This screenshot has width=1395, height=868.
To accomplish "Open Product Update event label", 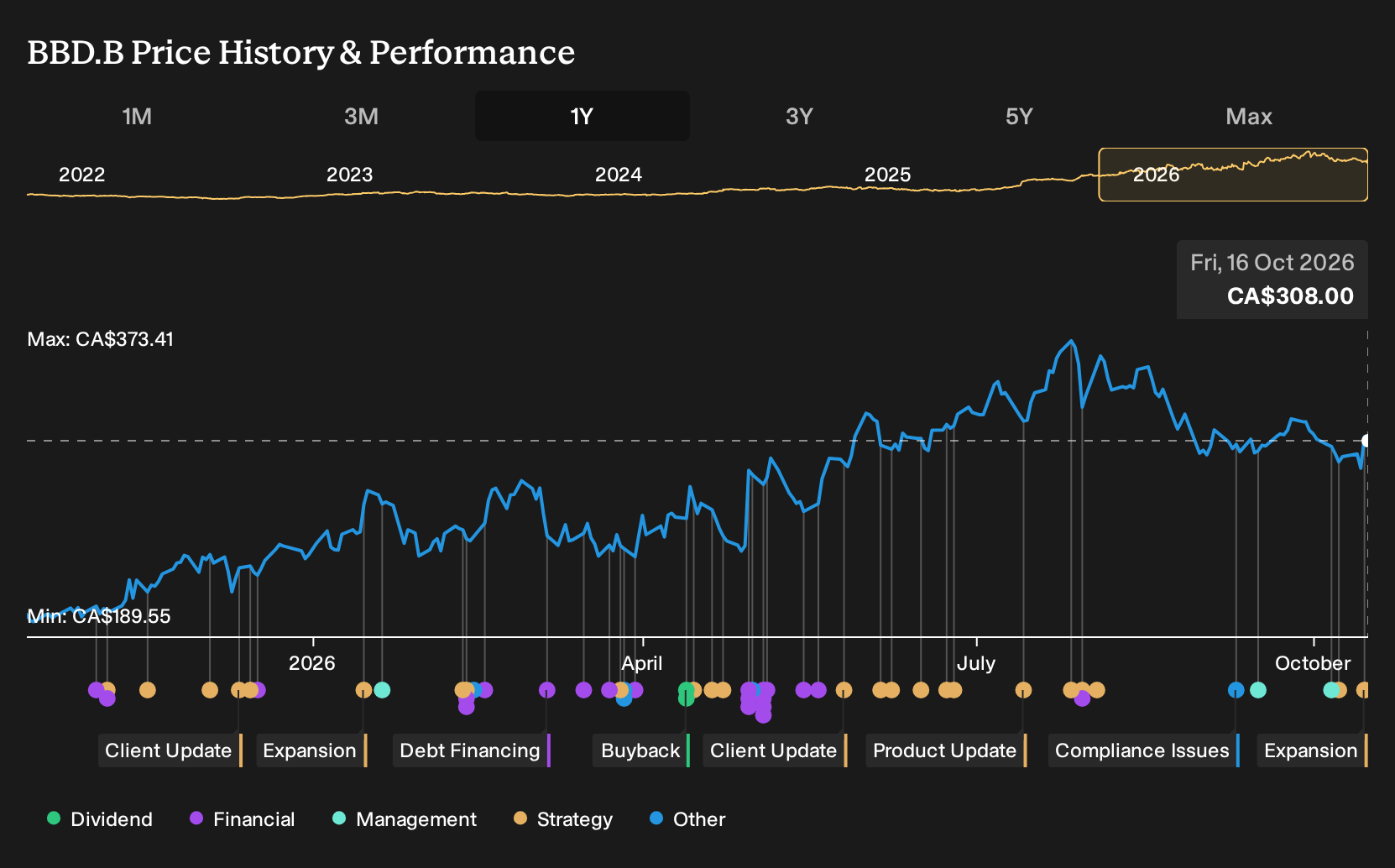I will [947, 750].
